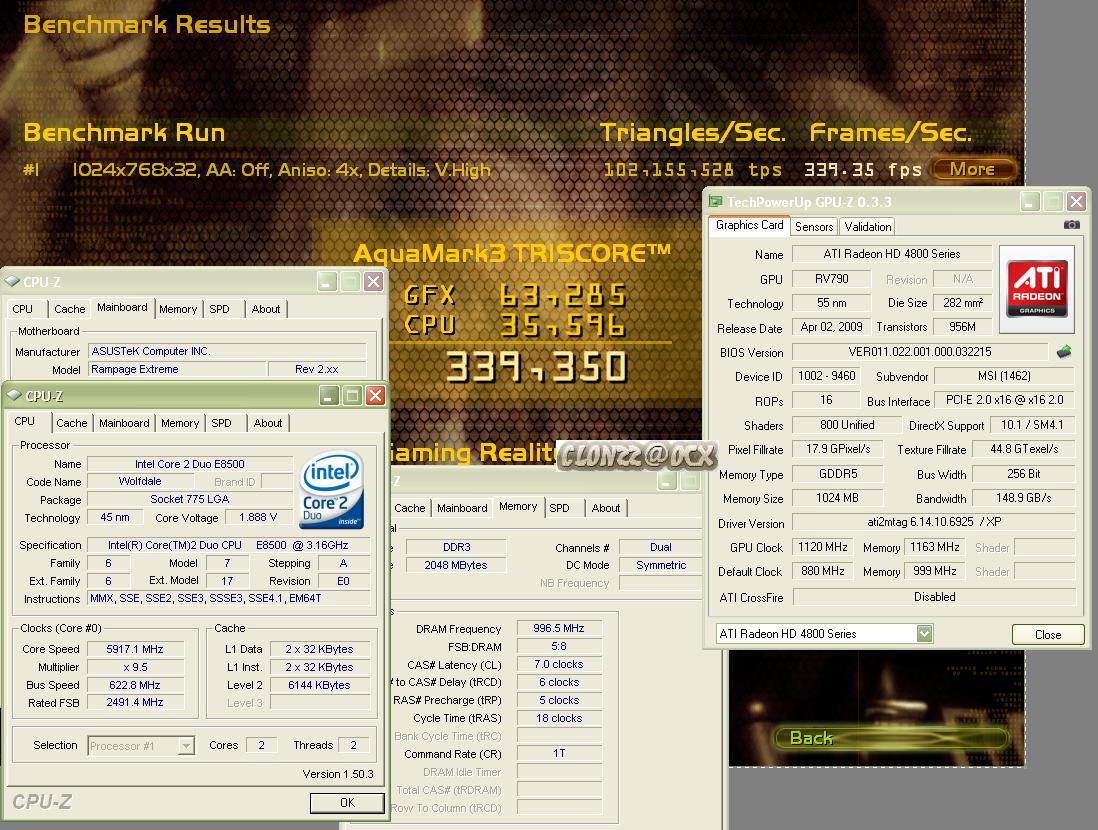Click the More button in AquaMark results
The image size is (1098, 830).
pos(972,169)
